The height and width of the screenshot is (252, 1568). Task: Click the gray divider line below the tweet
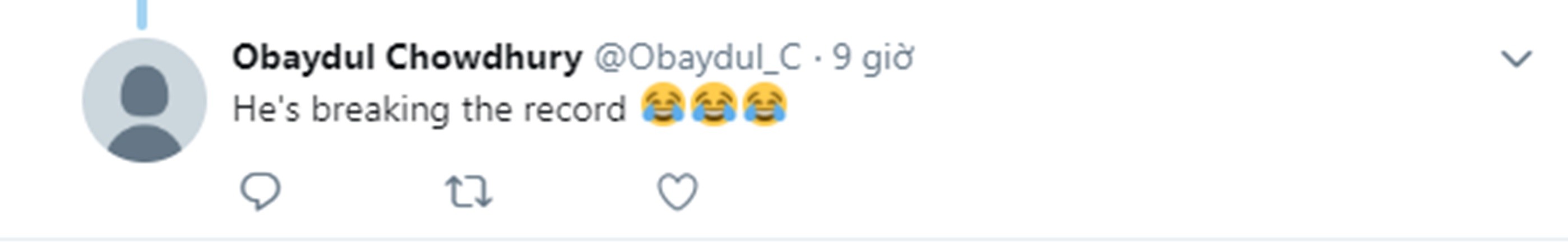point(784,239)
